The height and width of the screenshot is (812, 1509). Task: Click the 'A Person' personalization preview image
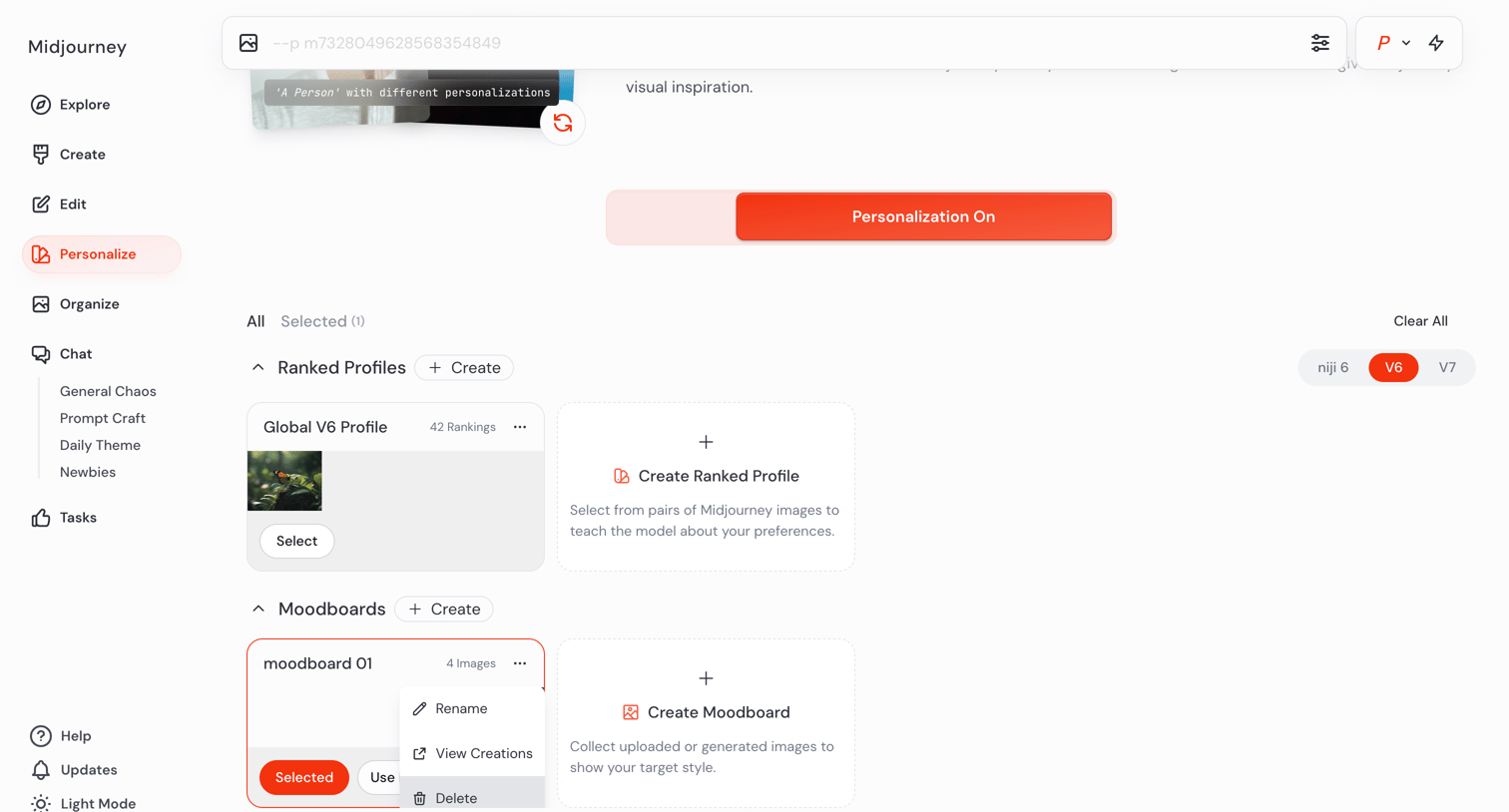412,99
